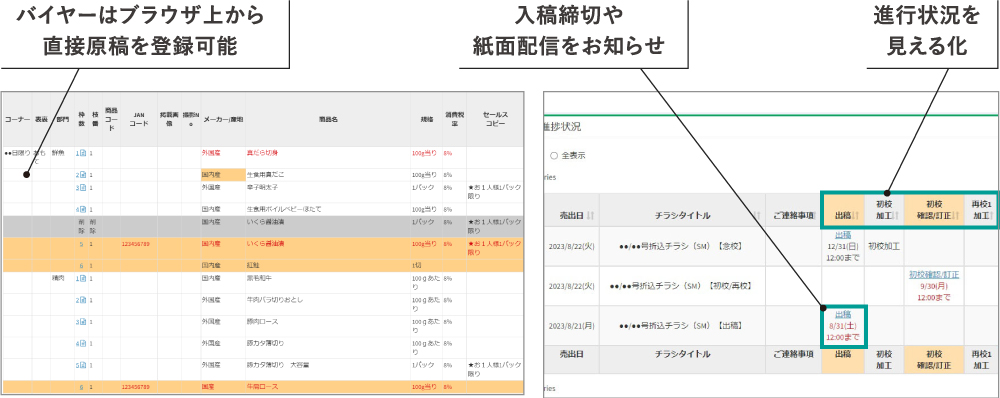Click the 2023/8/21(月) sale date cell
The image size is (1000, 398).
point(571,325)
